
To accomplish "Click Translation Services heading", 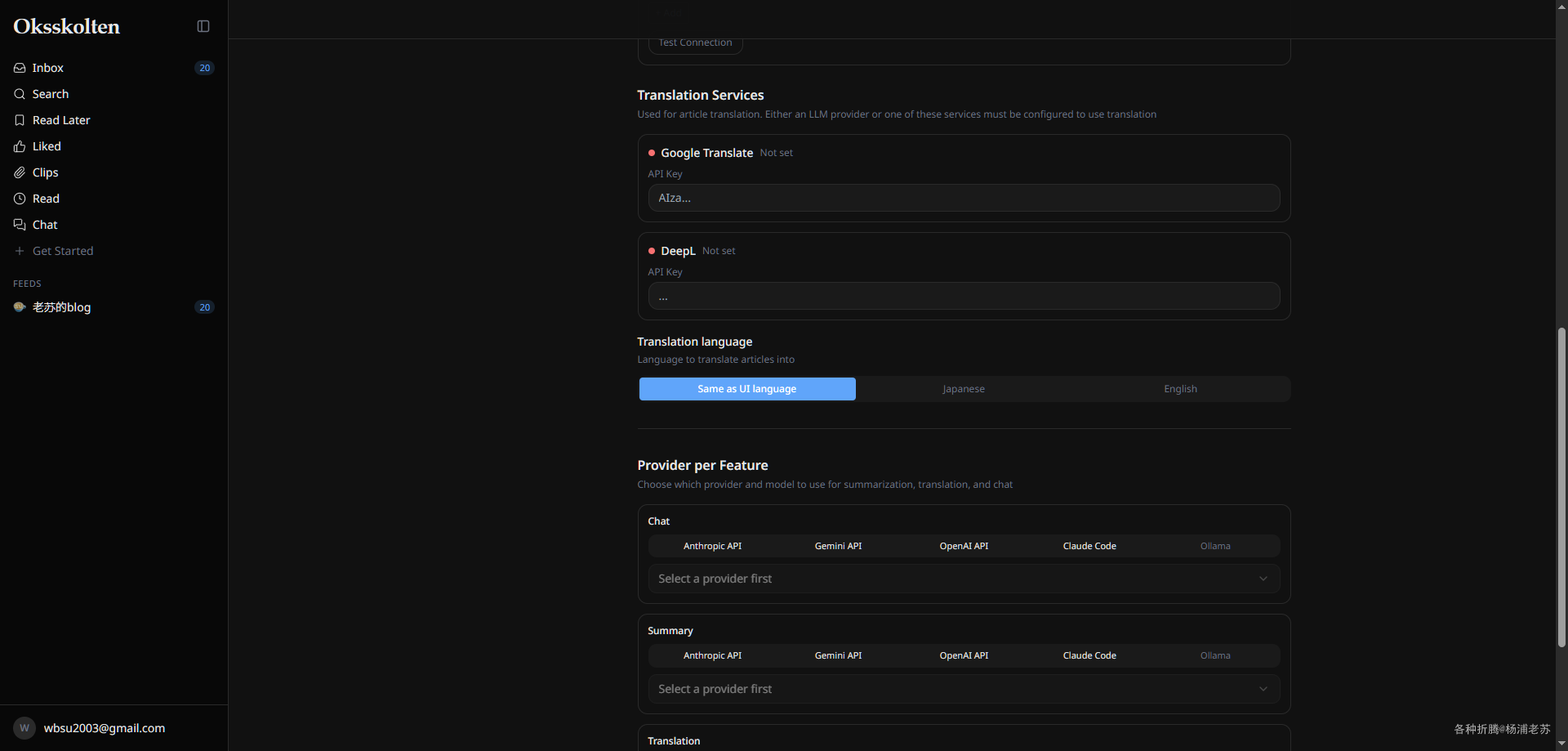I will [x=701, y=96].
